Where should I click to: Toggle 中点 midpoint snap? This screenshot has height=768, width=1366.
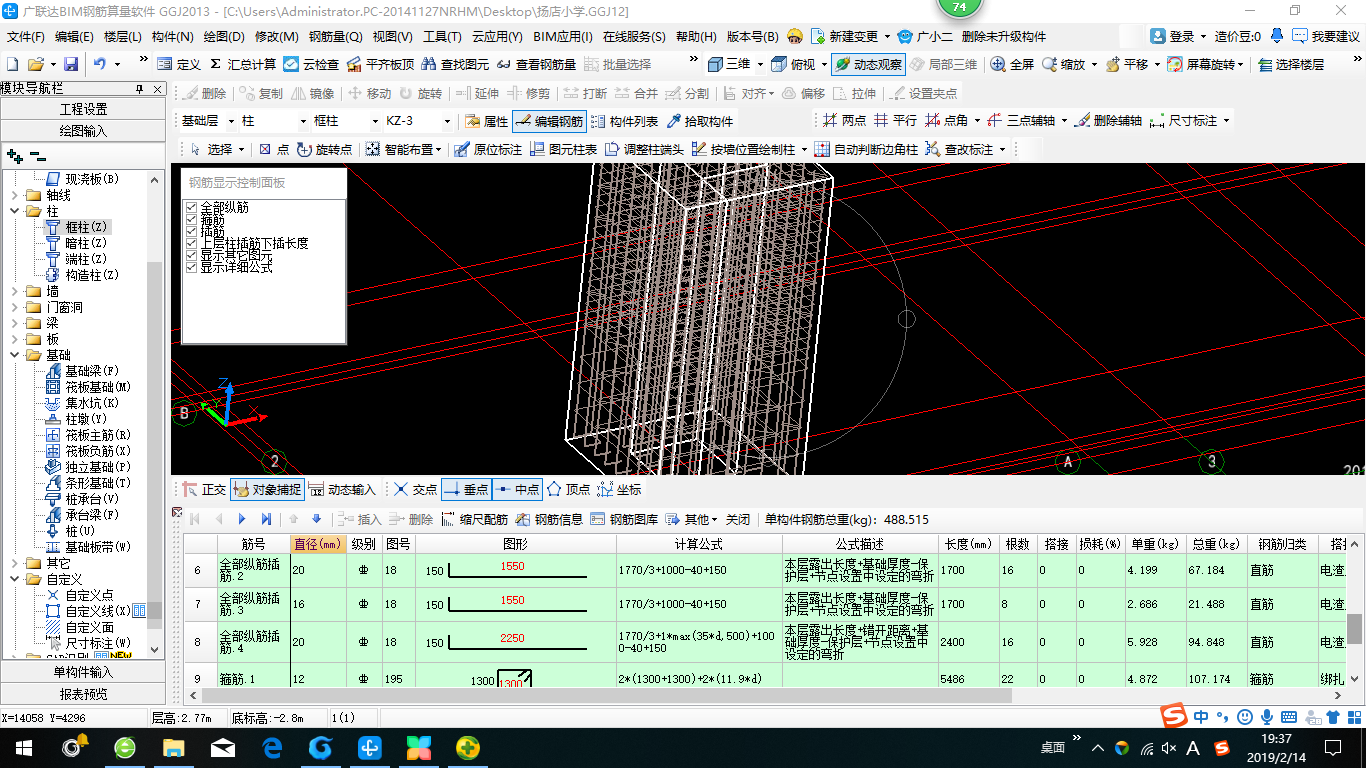(517, 490)
